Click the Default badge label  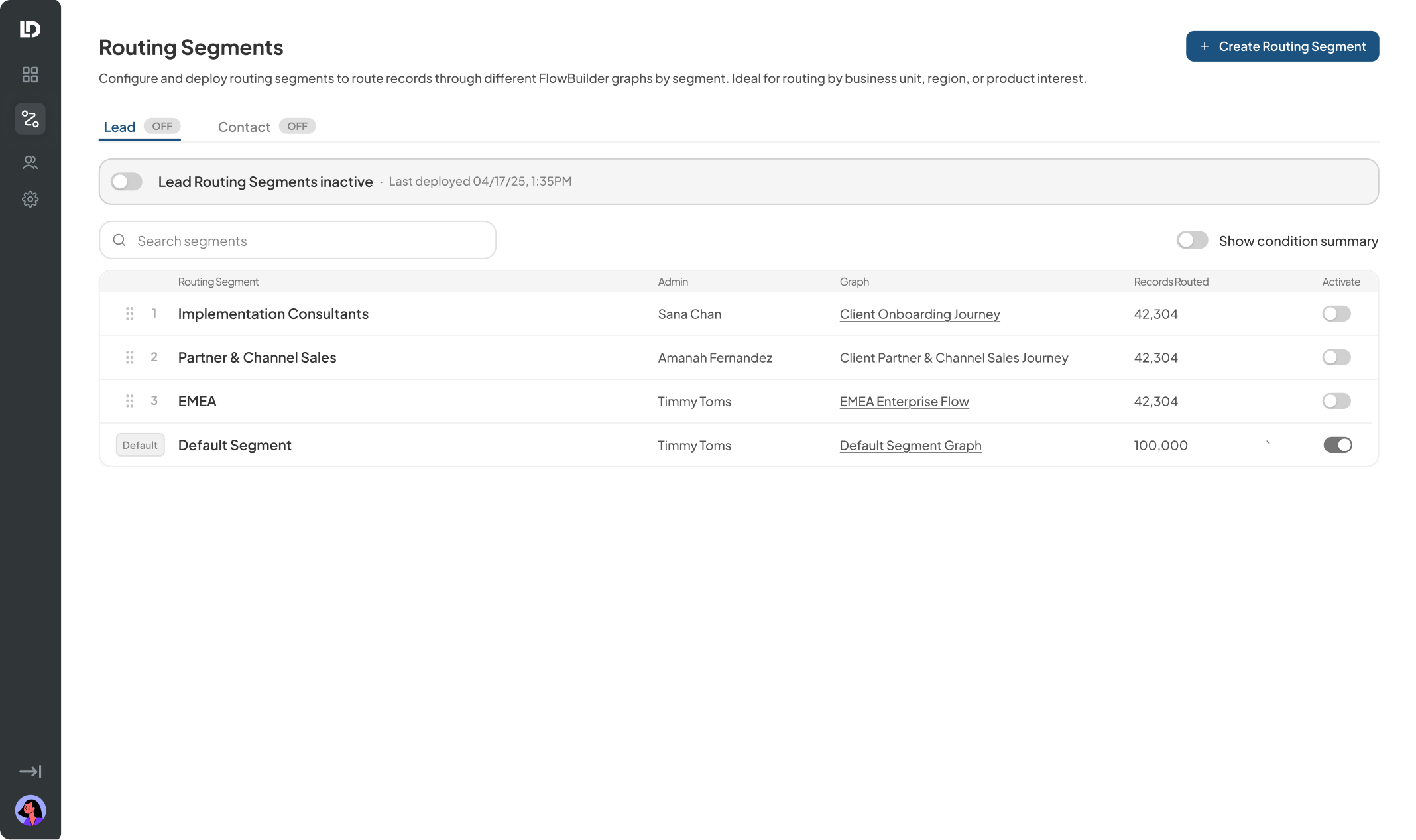pos(140,445)
